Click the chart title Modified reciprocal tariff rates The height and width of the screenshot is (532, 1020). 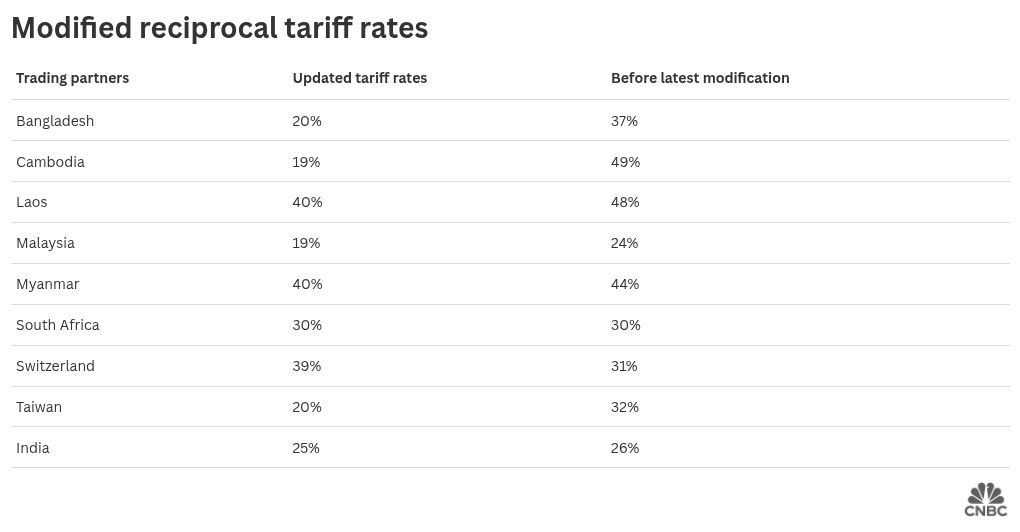pyautogui.click(x=220, y=28)
